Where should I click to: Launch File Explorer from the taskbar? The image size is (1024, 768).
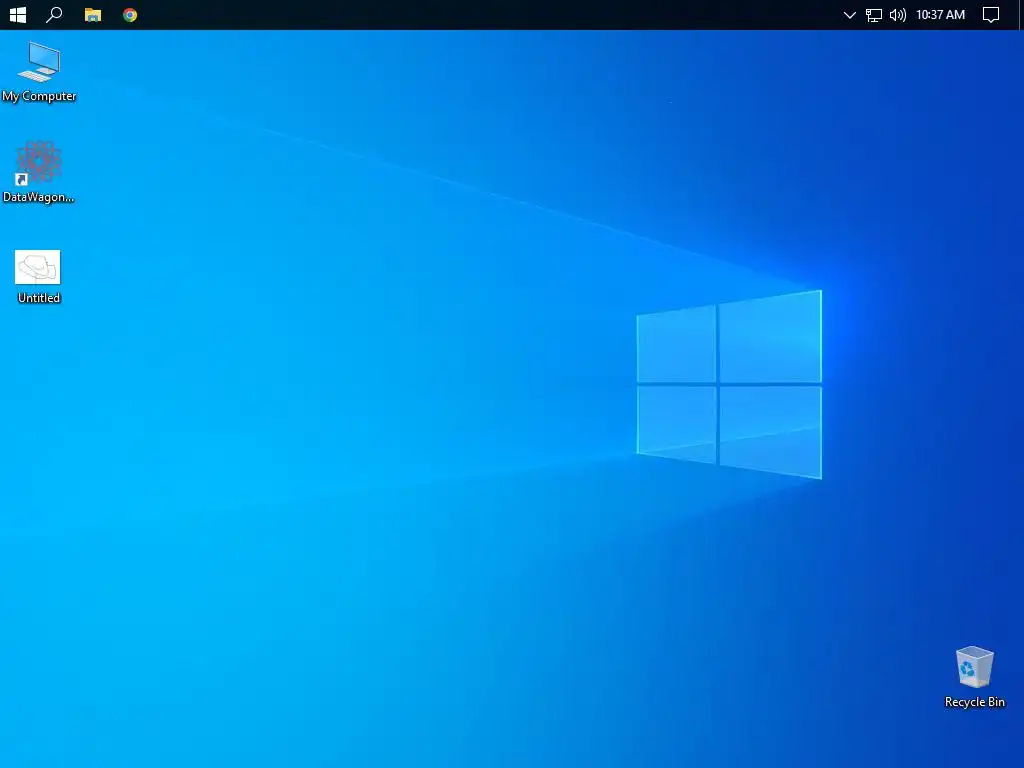[93, 15]
